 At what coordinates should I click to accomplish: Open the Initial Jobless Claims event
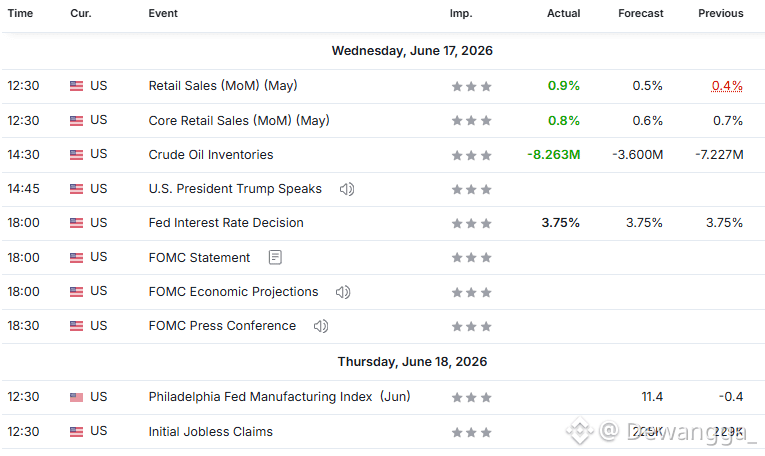pyautogui.click(x=211, y=432)
